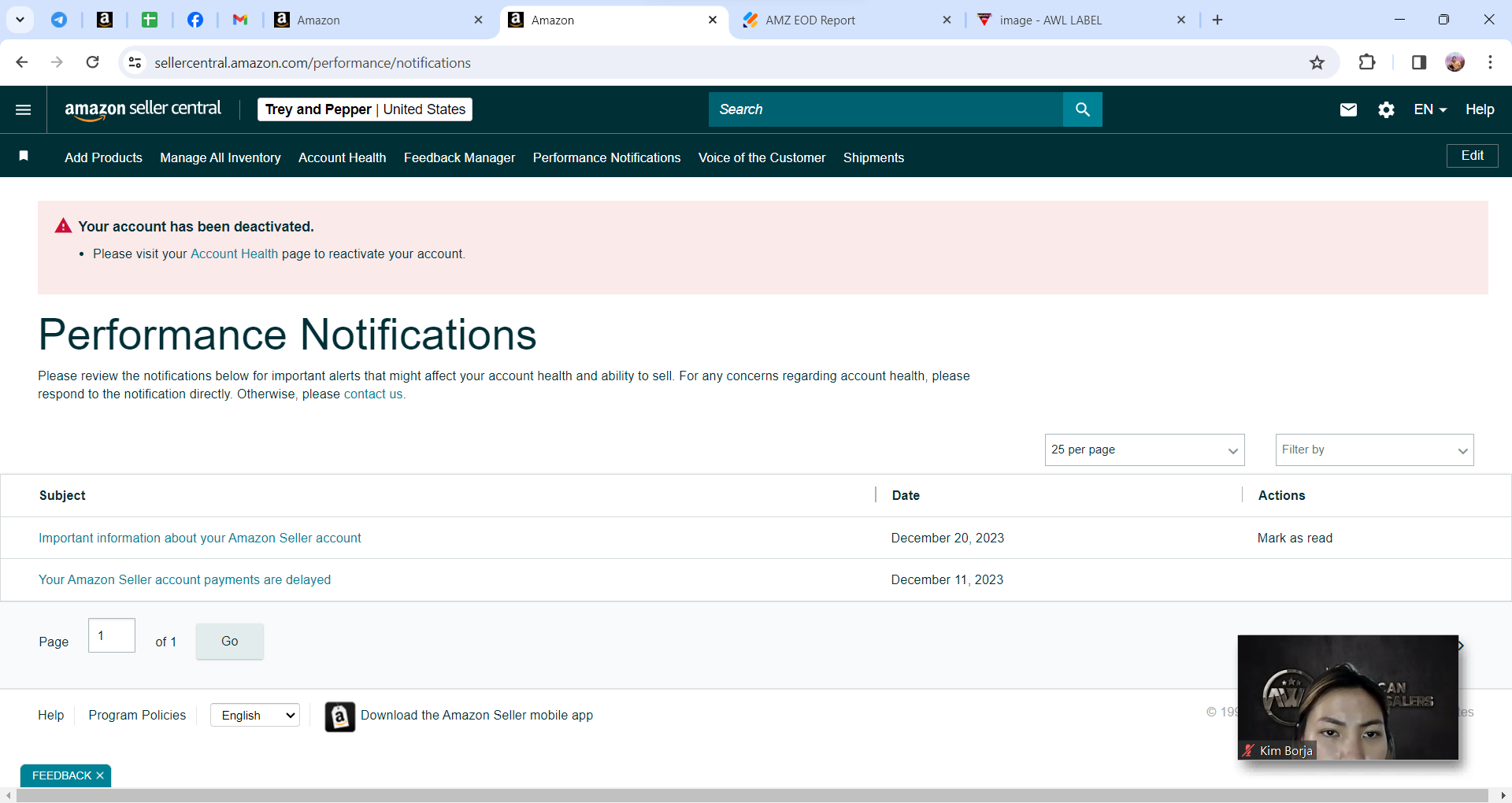Go forward to the next page
This screenshot has width=1512, height=803.
(x=57, y=62)
